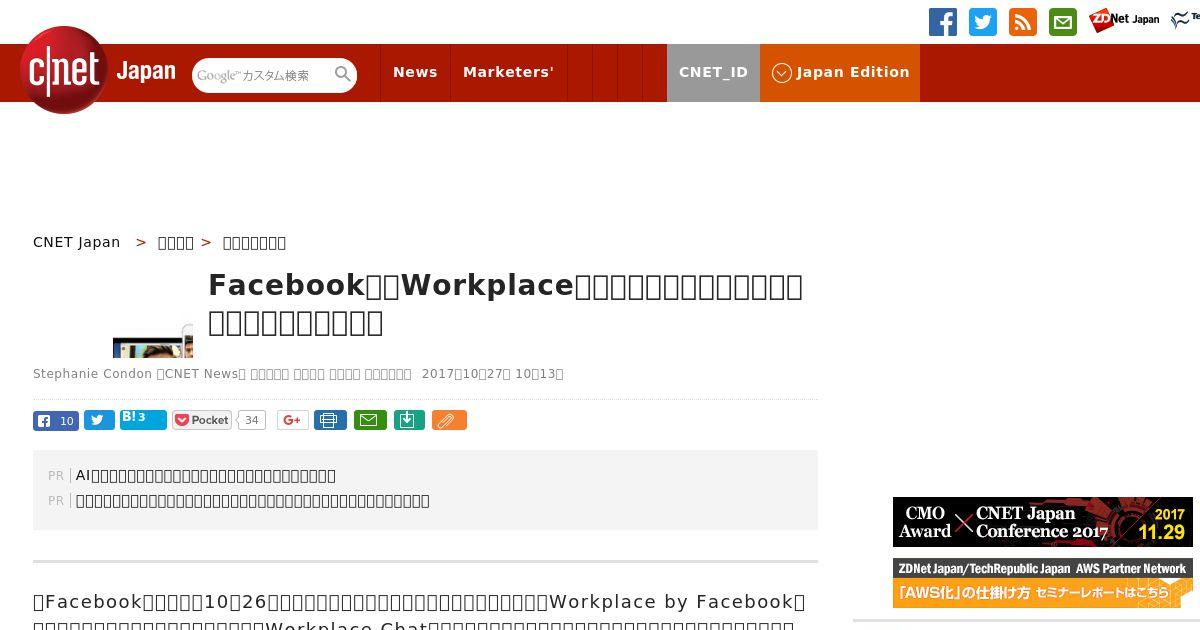This screenshot has height=630, width=1200.
Task: Focus the Google custom search field
Action: (x=262, y=75)
